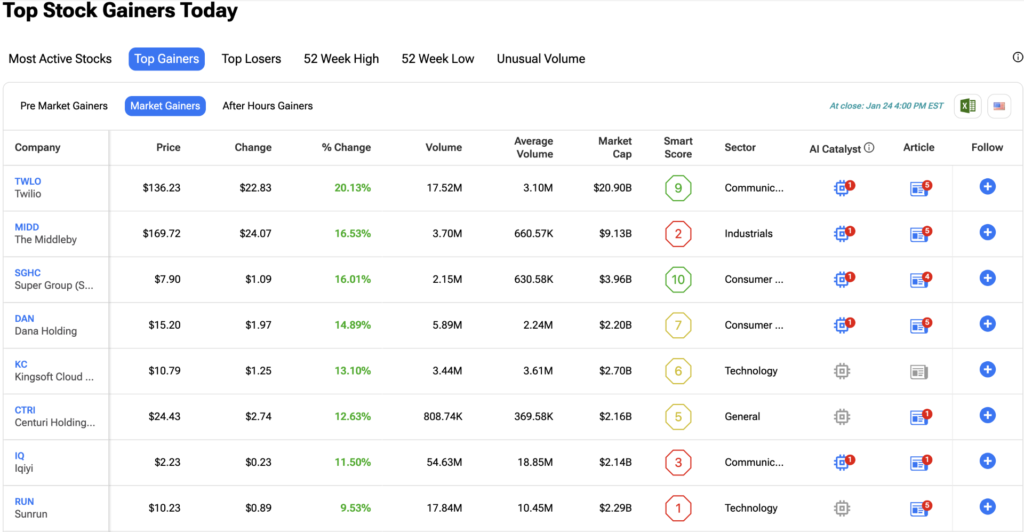
Task: Open article icon for The Middleby
Action: click(x=920, y=234)
